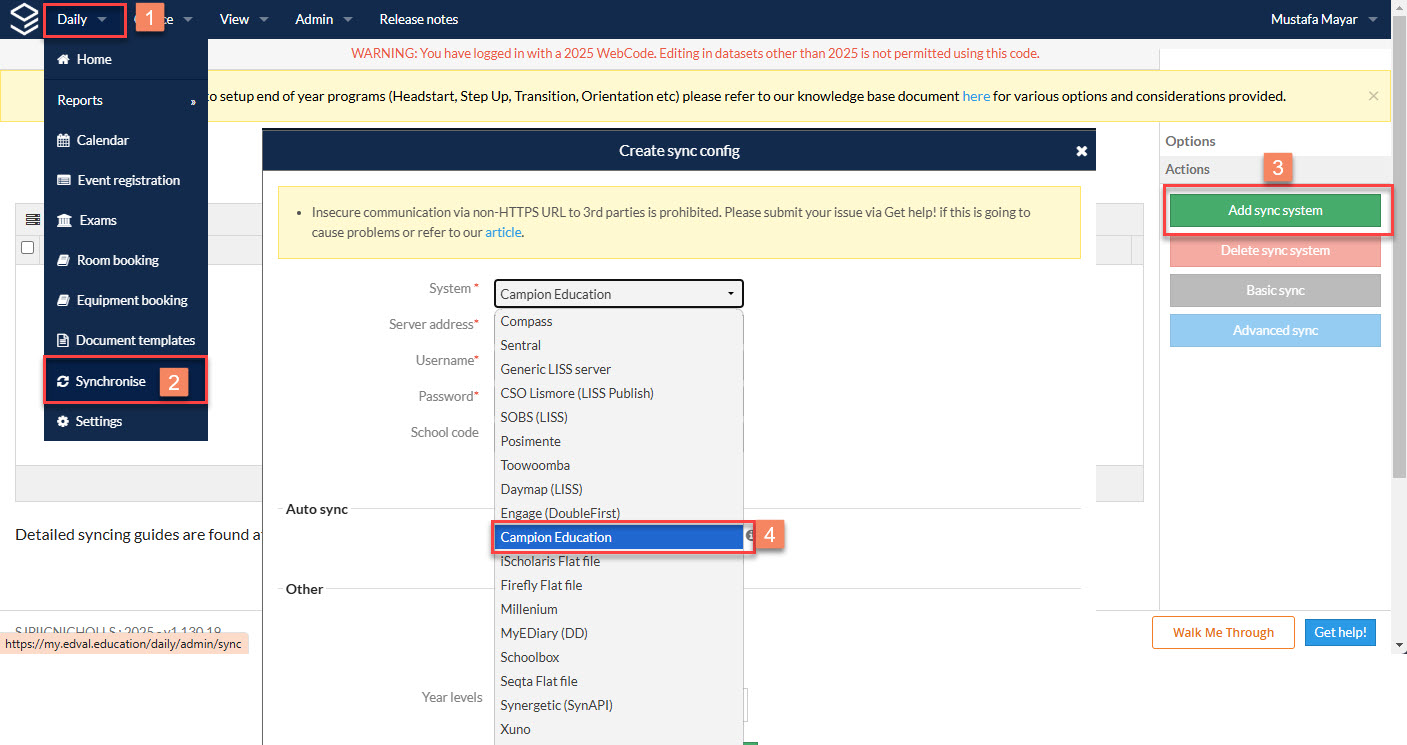Click the info icon beside Campion Education

pos(750,537)
